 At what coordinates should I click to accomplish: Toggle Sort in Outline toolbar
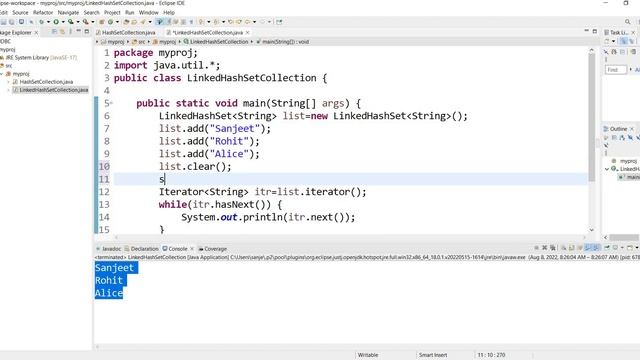tap(622, 138)
